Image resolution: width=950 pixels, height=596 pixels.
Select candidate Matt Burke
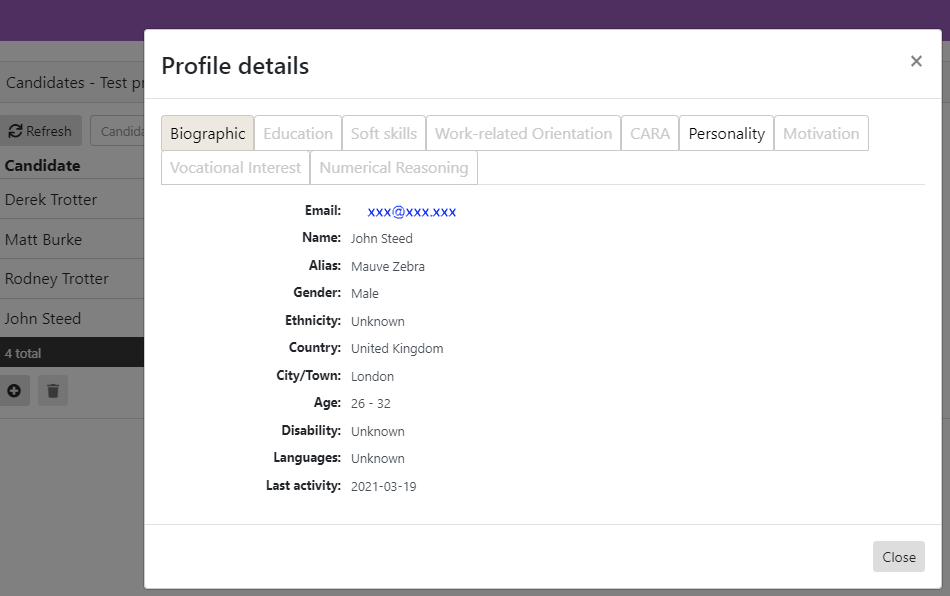pyautogui.click(x=45, y=239)
